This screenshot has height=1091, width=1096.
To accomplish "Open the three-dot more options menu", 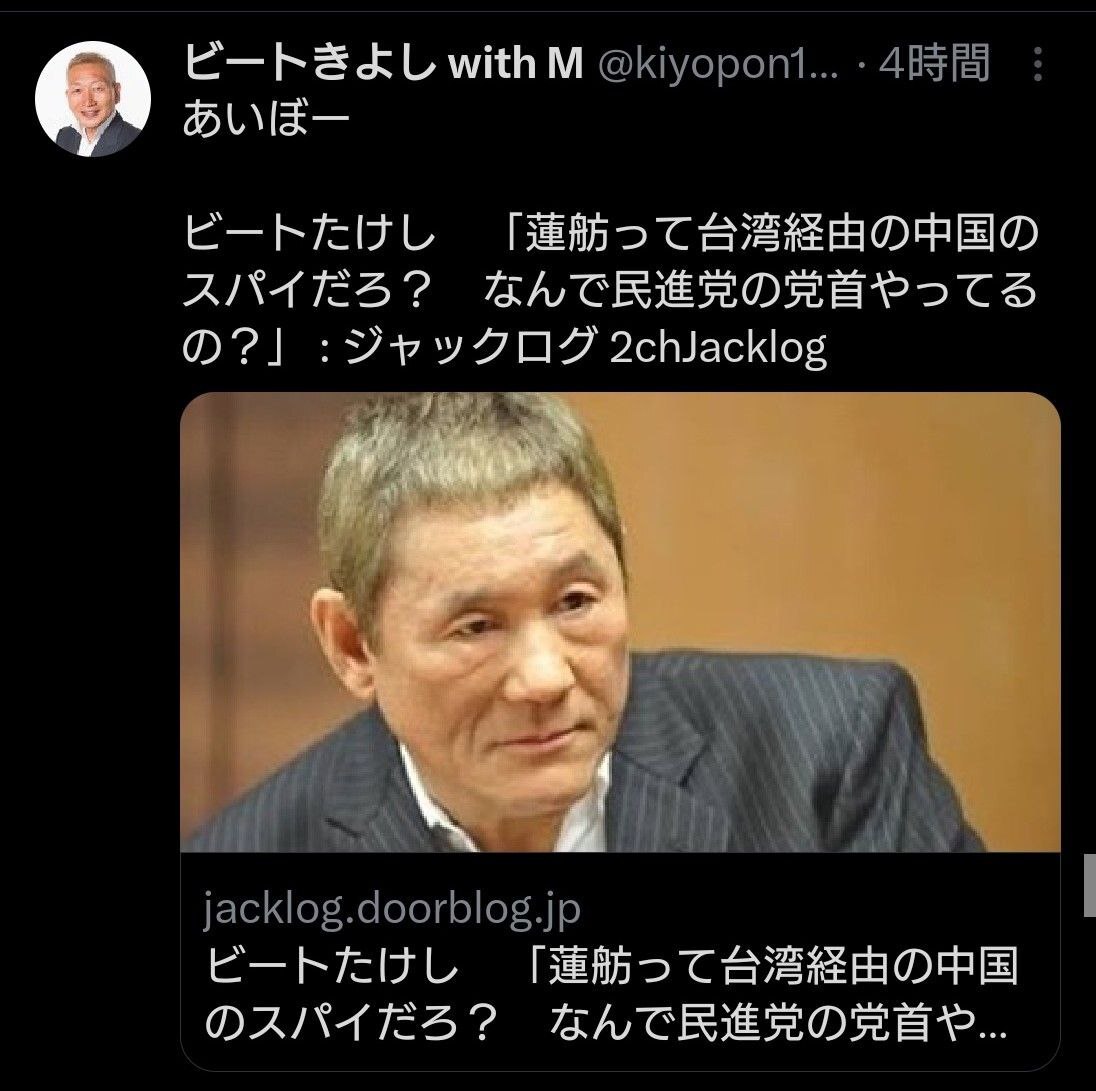I will pyautogui.click(x=1037, y=64).
